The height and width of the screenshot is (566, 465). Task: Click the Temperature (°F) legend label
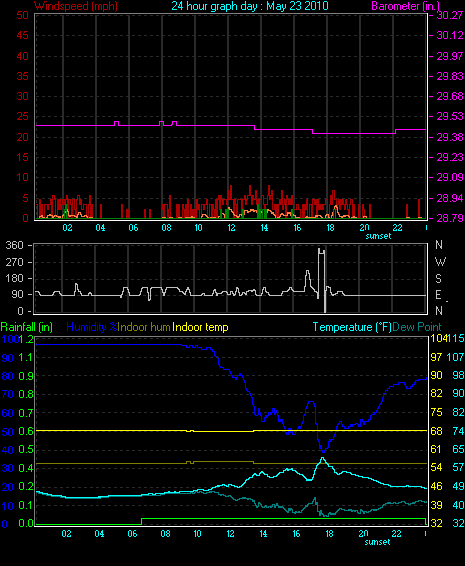coord(352,327)
